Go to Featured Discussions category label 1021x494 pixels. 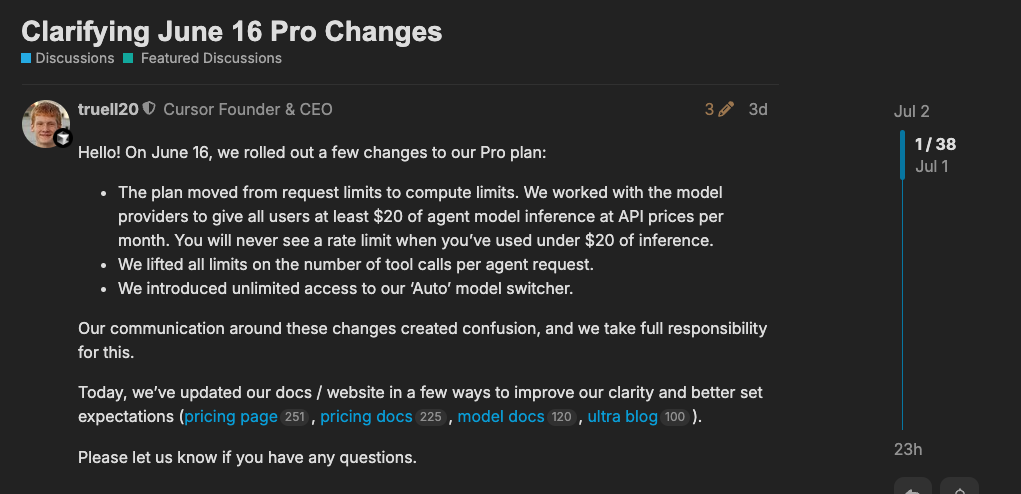click(x=212, y=59)
